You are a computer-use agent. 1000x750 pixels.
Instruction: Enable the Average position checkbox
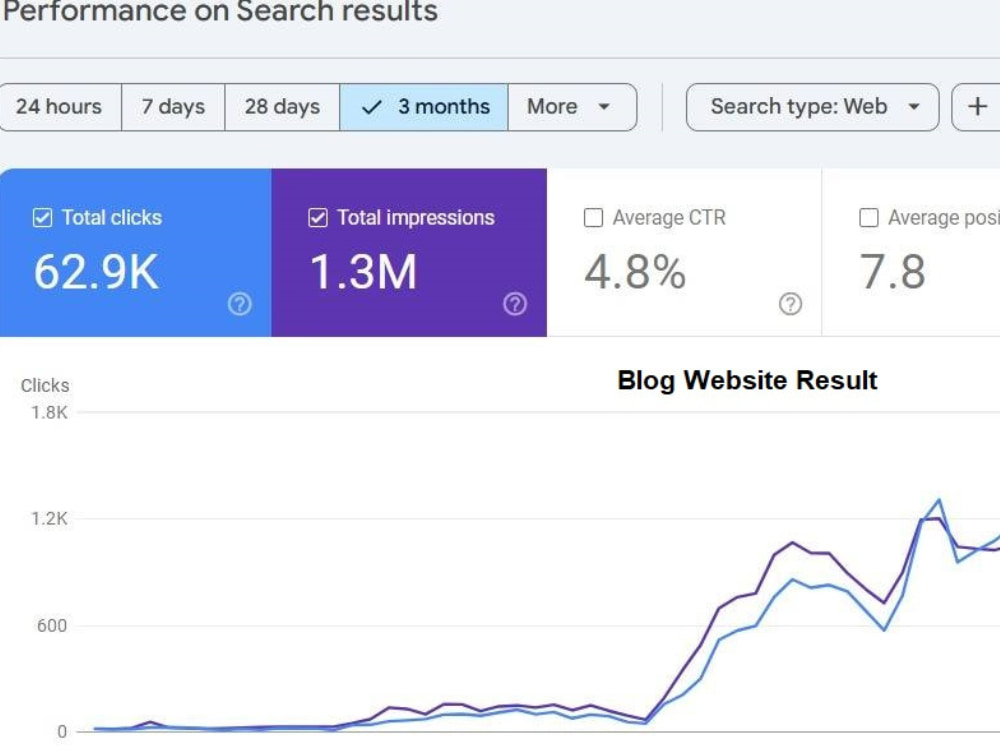pos(869,217)
